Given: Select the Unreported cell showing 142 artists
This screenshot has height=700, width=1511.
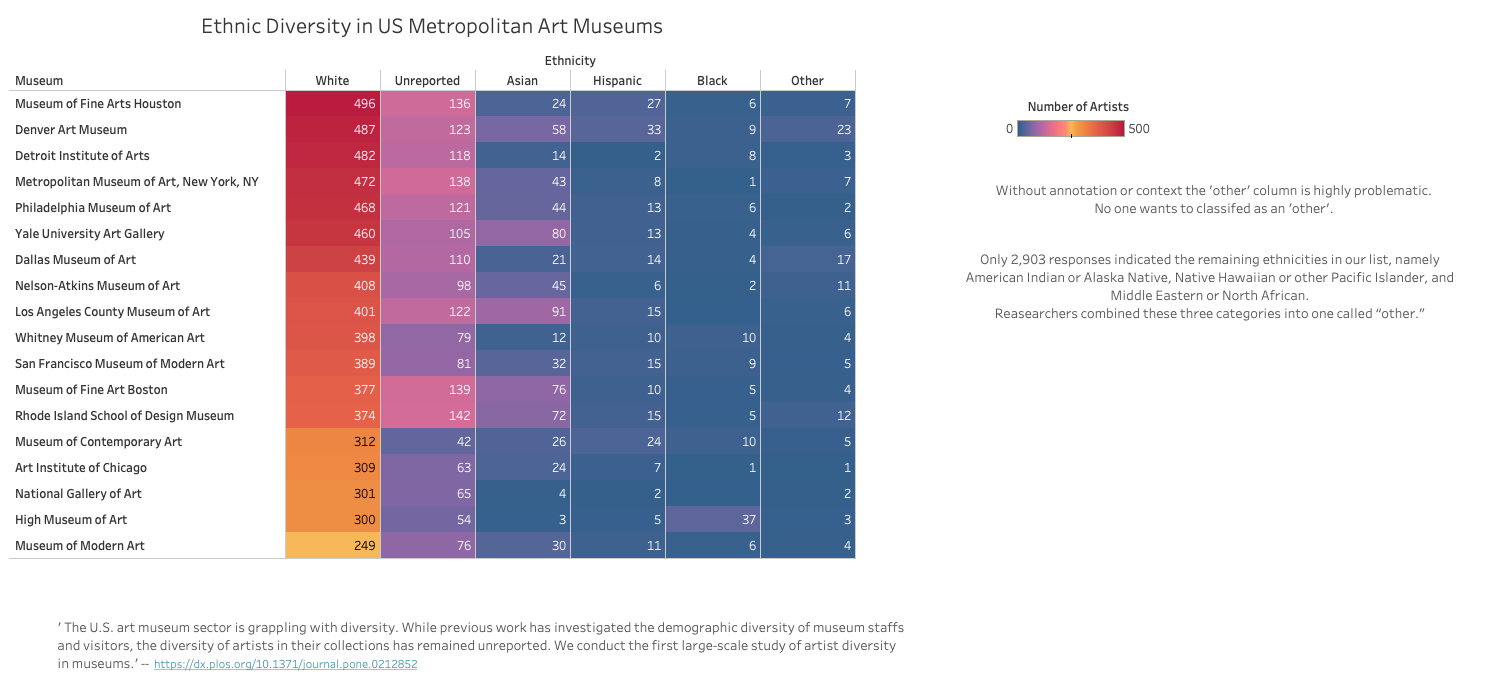Looking at the screenshot, I should pos(427,416).
